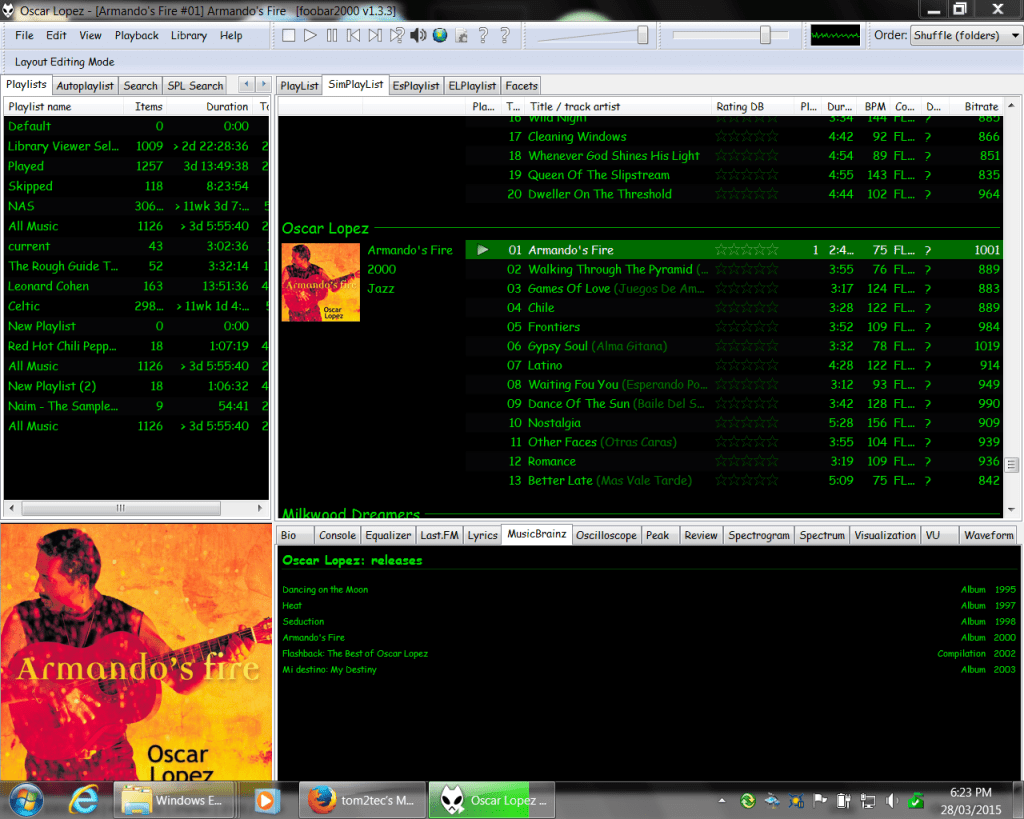Show hidden system tray icons arrow

pos(723,801)
